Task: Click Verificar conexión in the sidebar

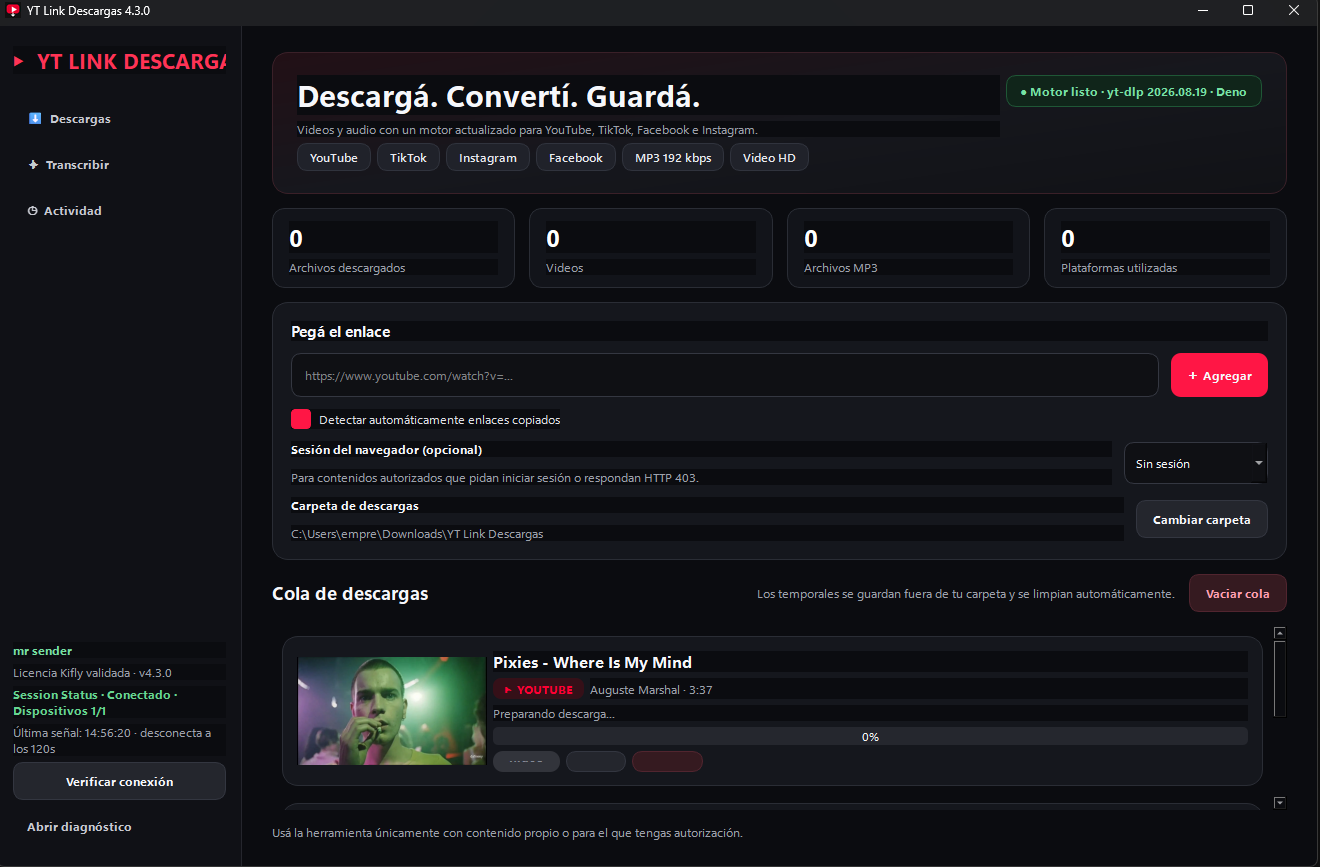Action: 120,782
